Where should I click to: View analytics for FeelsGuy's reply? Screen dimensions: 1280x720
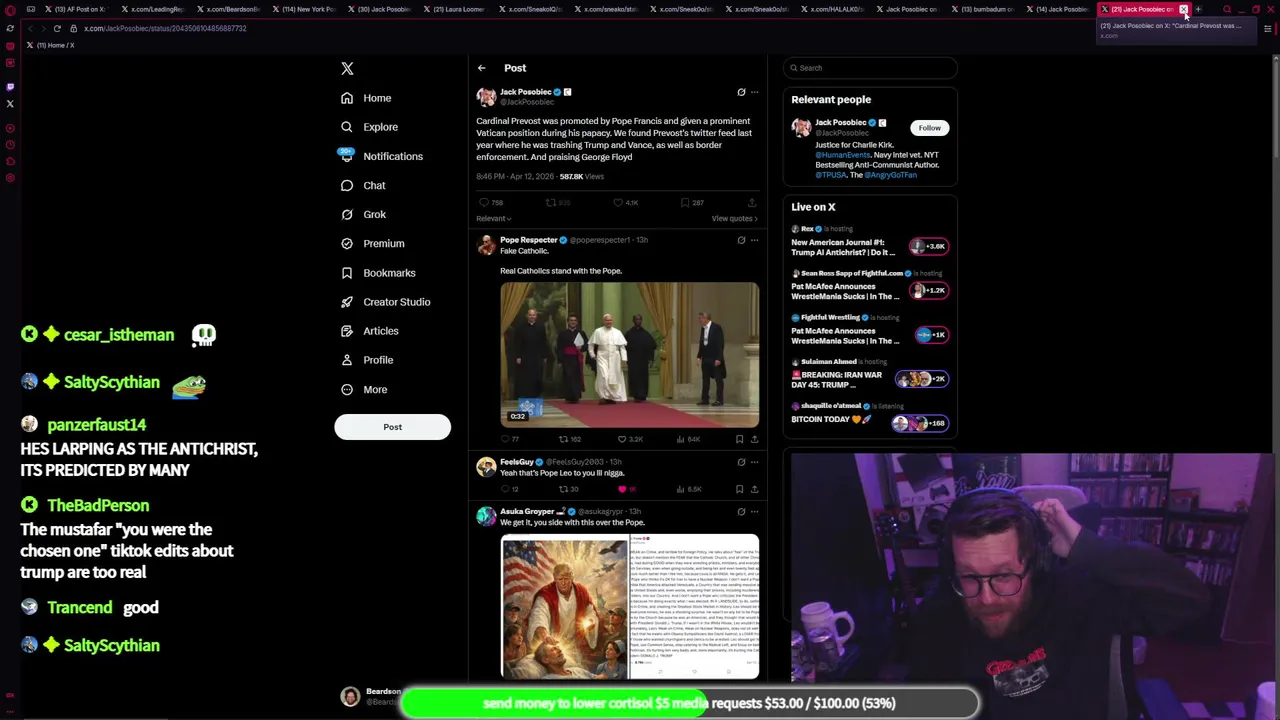689,489
